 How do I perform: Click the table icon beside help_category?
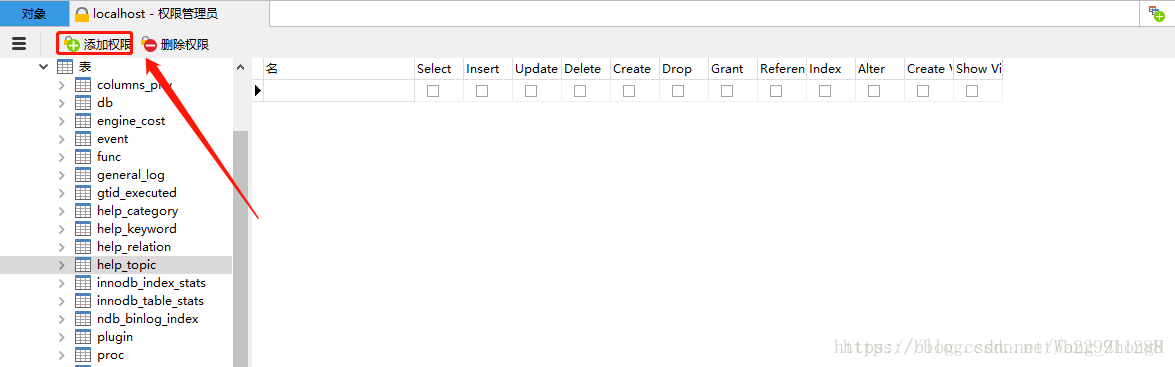tap(83, 210)
